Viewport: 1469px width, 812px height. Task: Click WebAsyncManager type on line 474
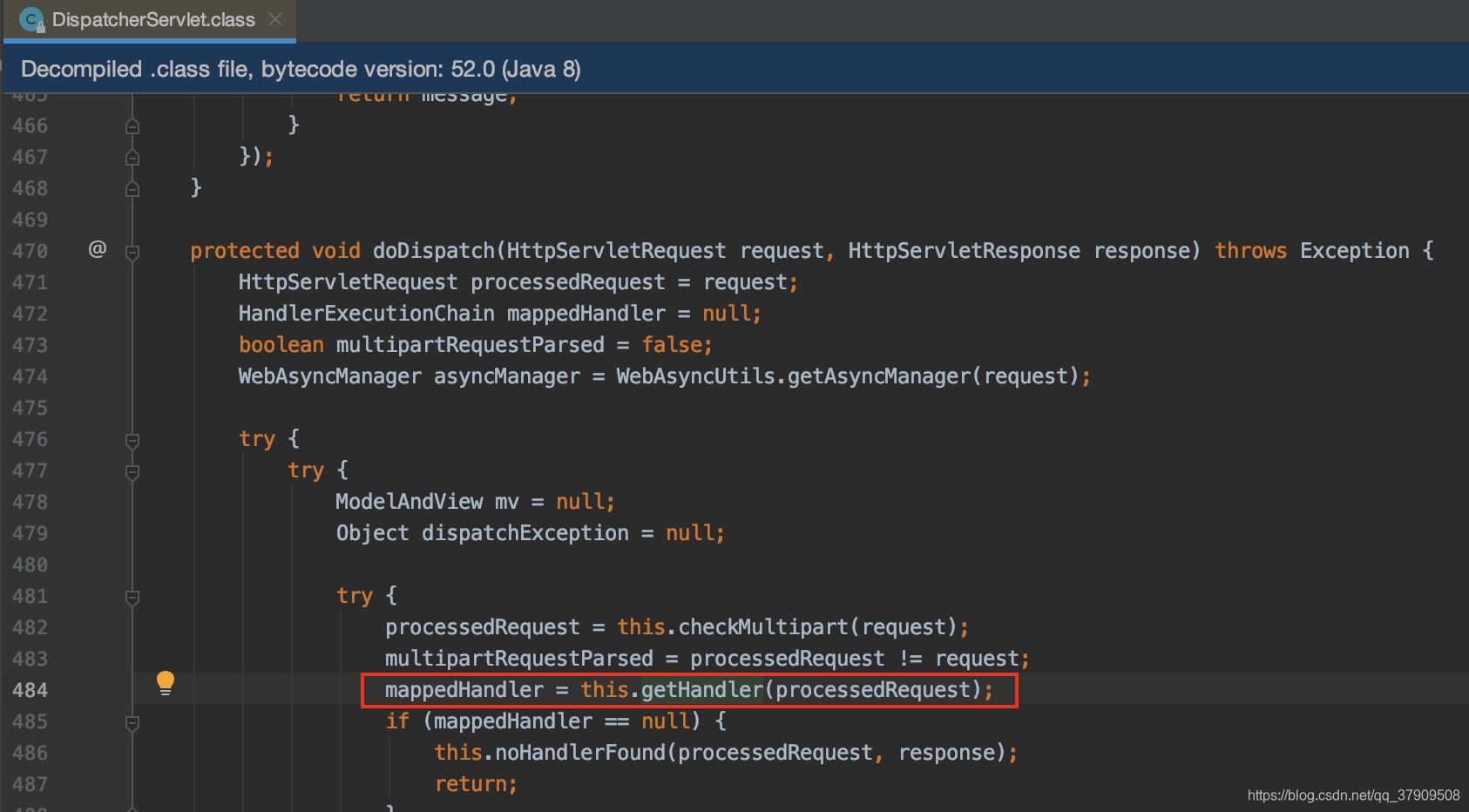point(330,376)
